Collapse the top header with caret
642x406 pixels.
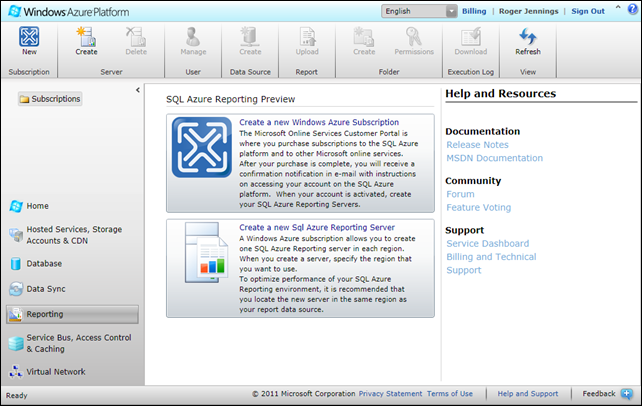click(618, 8)
